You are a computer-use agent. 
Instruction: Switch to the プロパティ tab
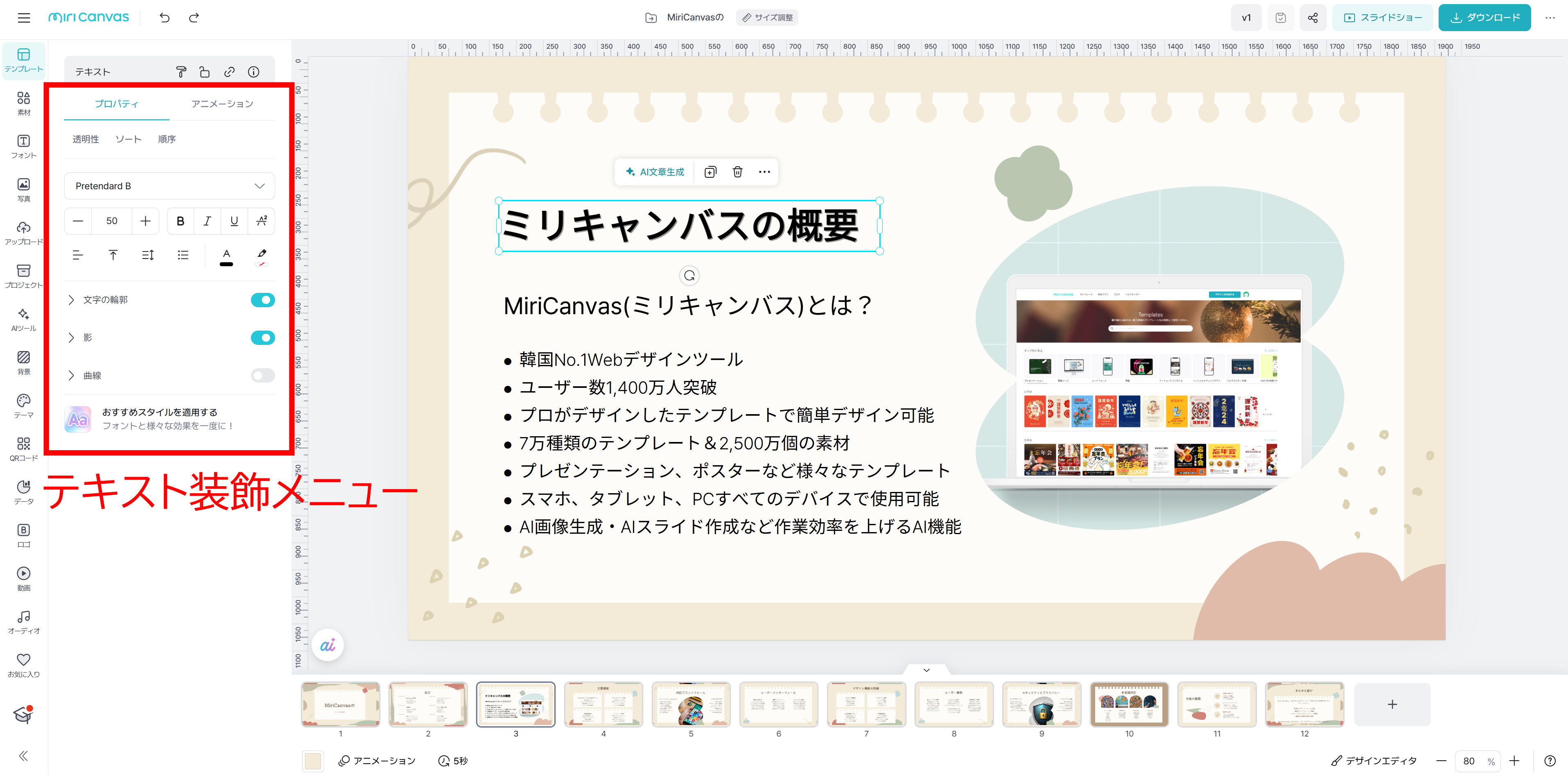coord(116,104)
